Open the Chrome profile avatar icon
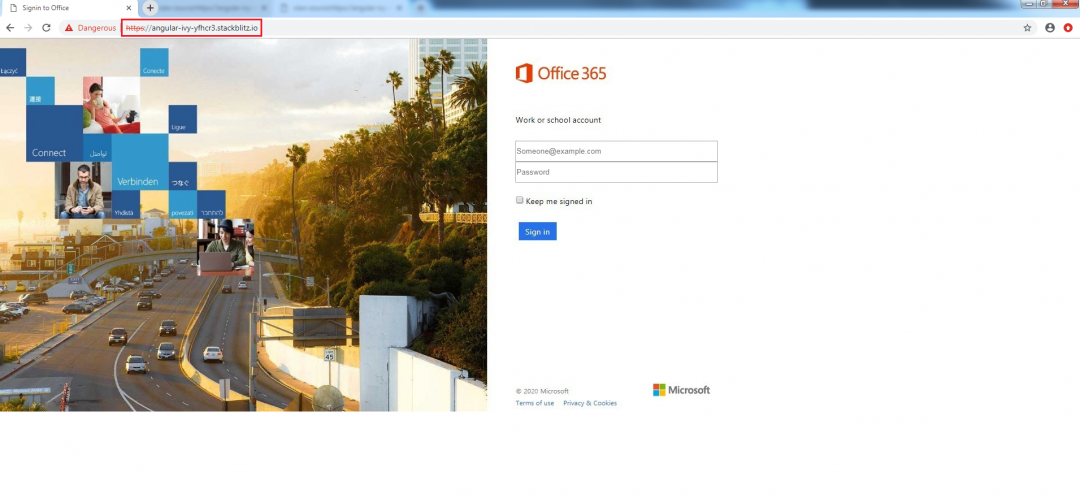The width and height of the screenshot is (1080, 498). click(x=1050, y=28)
